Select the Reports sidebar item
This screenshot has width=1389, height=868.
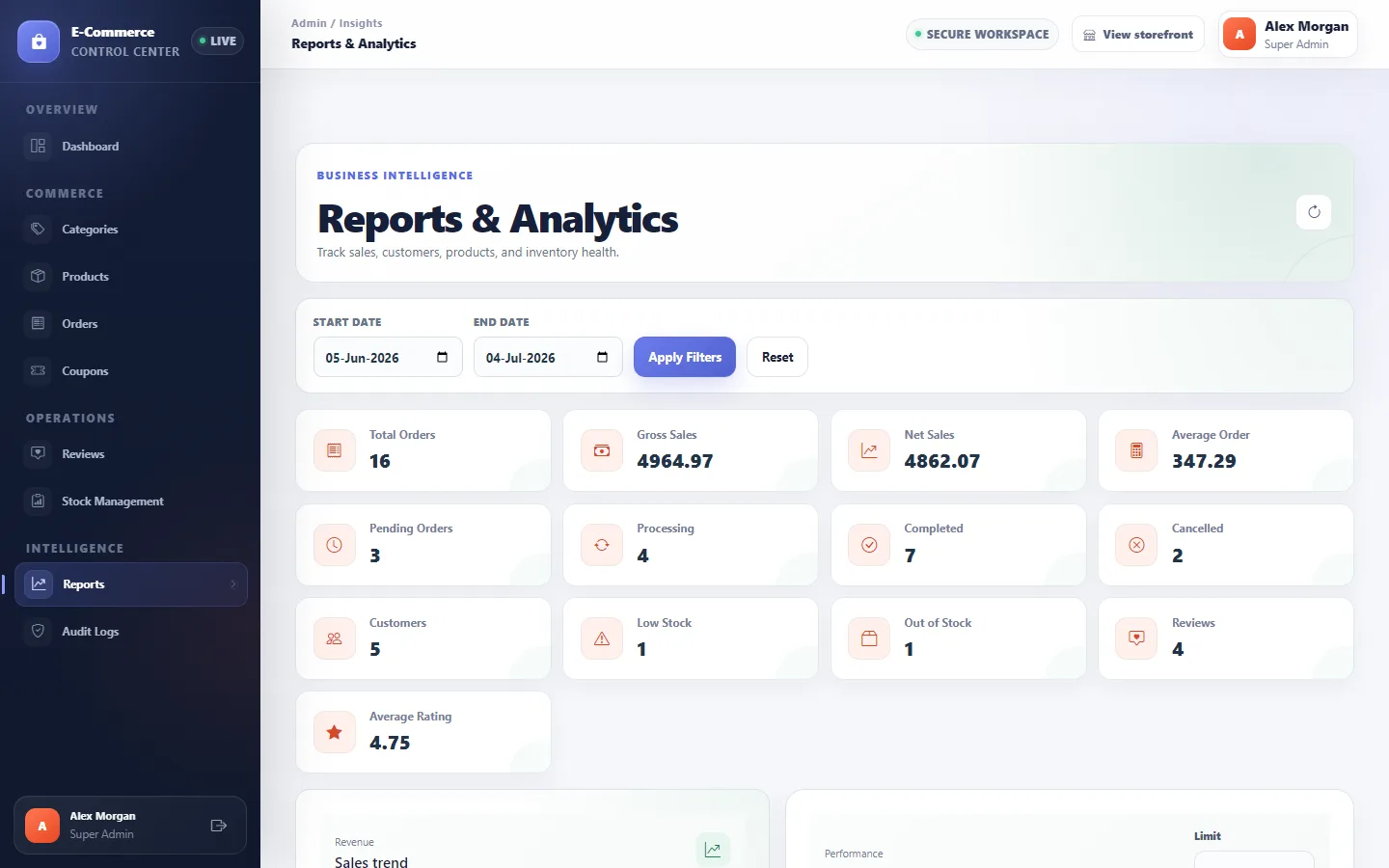tap(130, 584)
